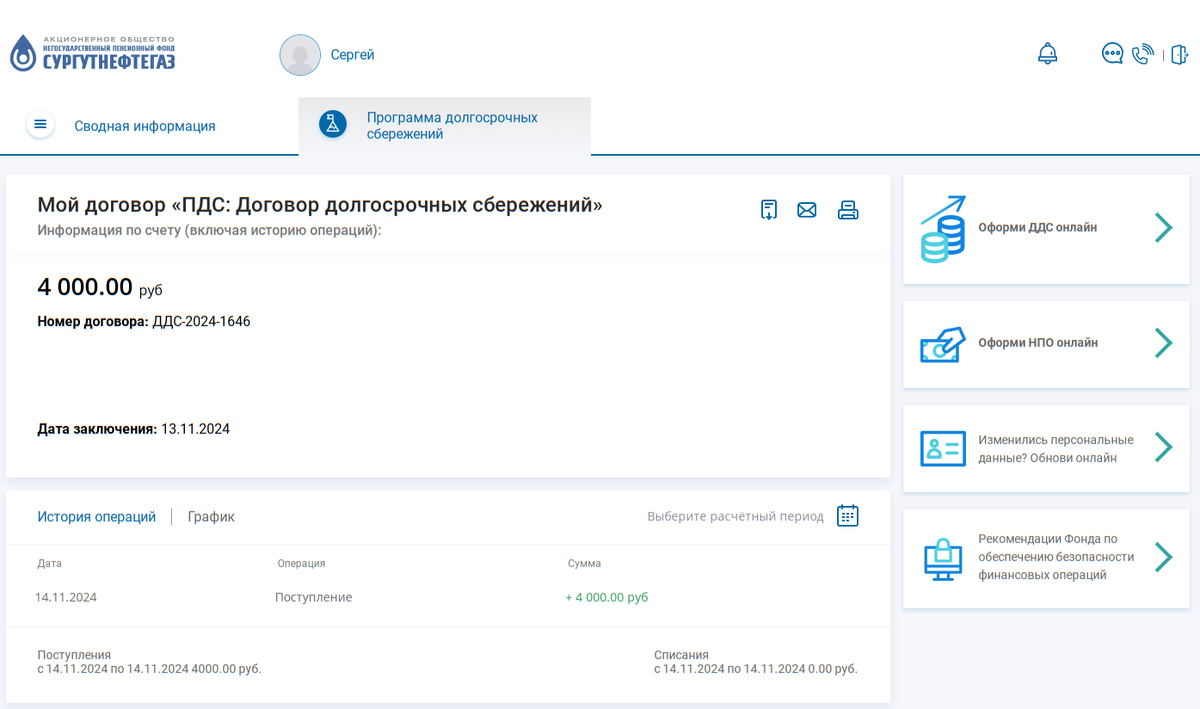
Task: Click the Сергей profile avatar
Action: pyautogui.click(x=299, y=54)
